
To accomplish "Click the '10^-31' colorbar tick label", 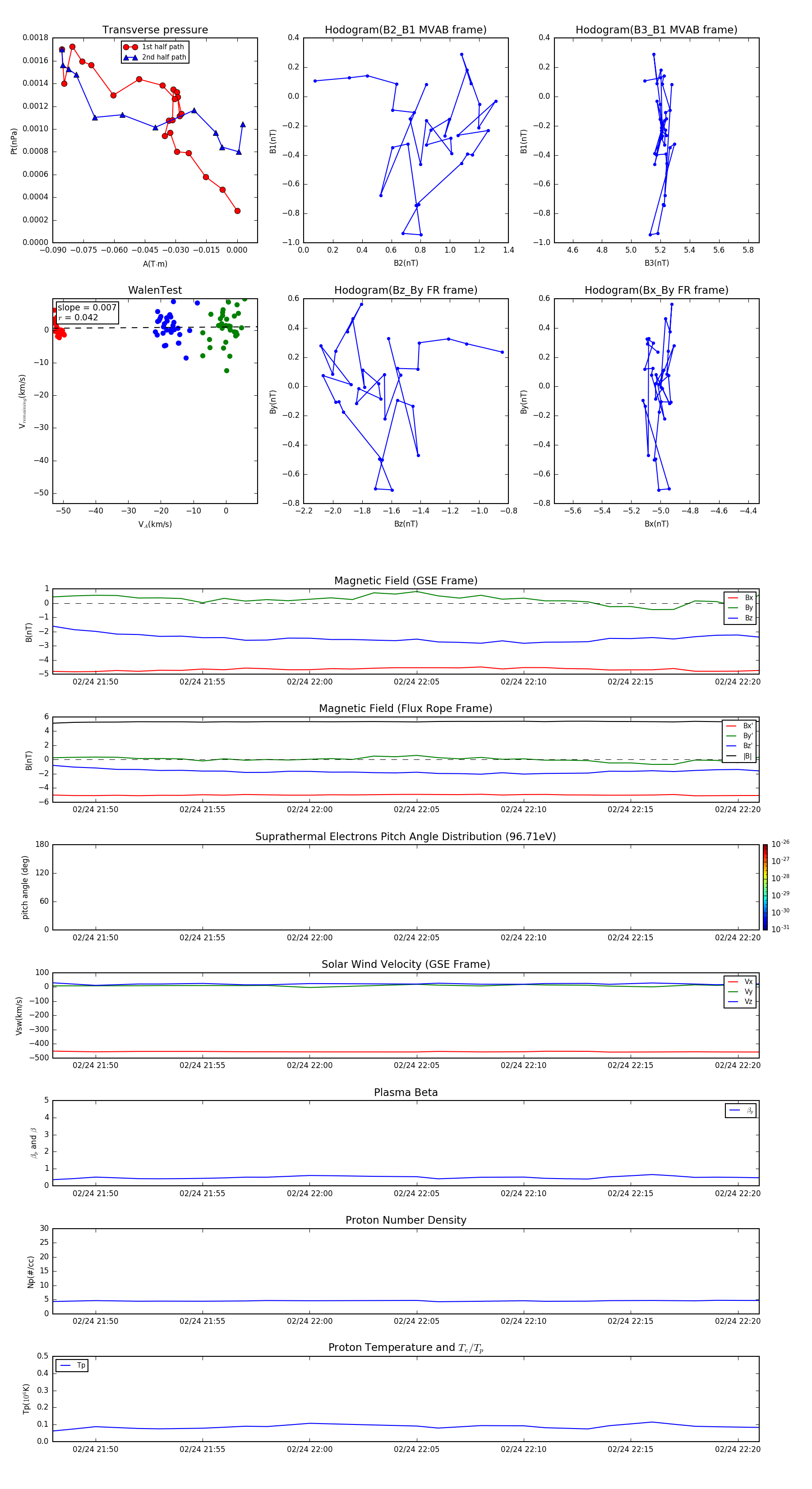I will click(780, 929).
